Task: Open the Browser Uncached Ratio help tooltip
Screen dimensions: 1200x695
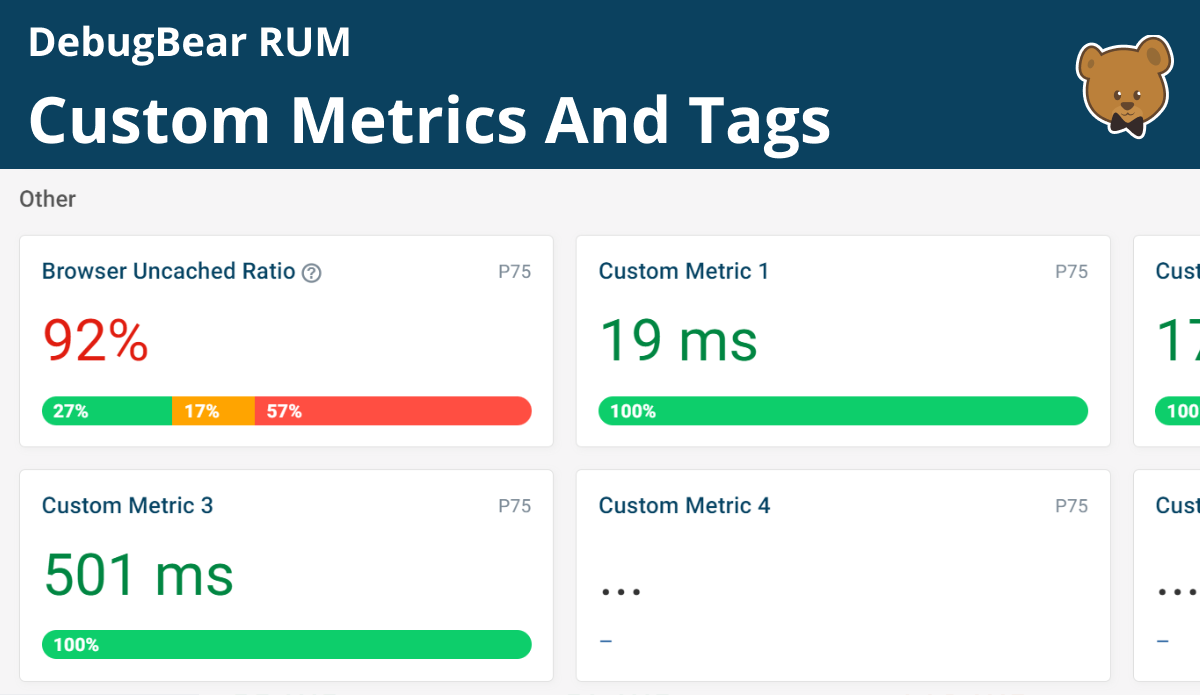Action: [x=311, y=272]
